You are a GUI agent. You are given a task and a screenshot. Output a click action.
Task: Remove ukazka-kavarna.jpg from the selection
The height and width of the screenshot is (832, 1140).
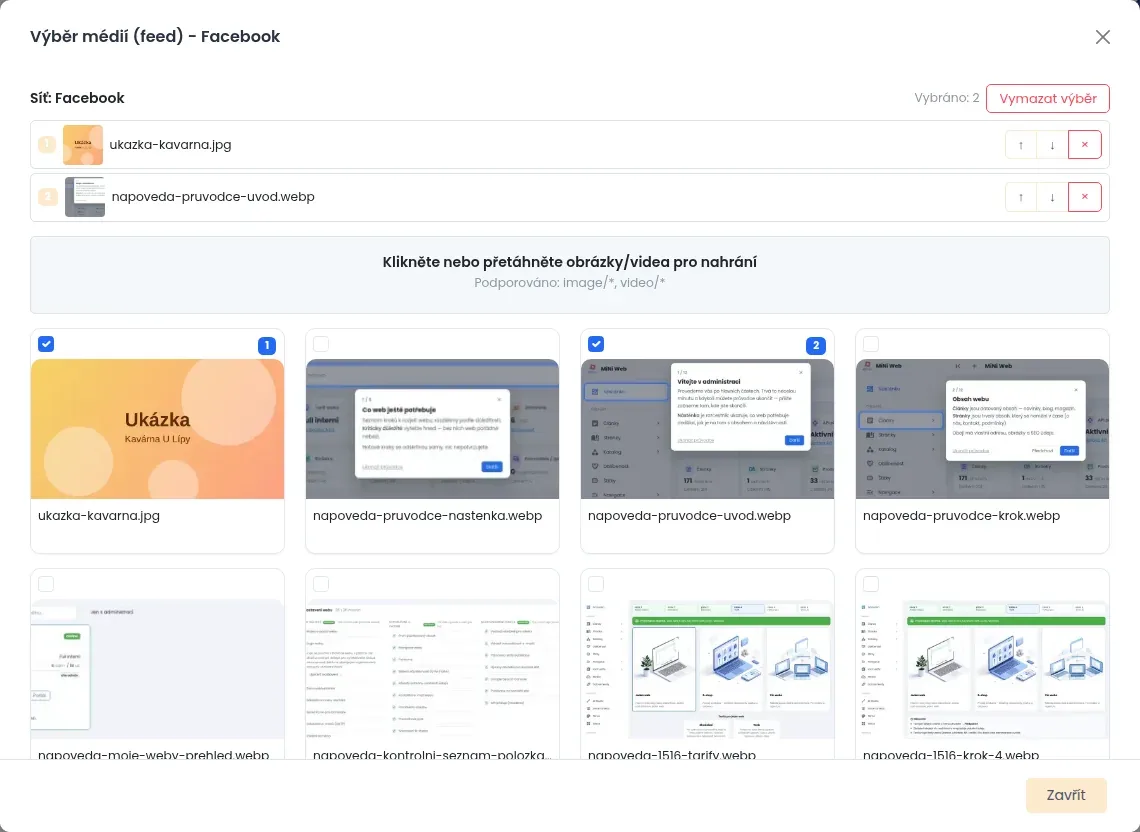click(x=1085, y=145)
